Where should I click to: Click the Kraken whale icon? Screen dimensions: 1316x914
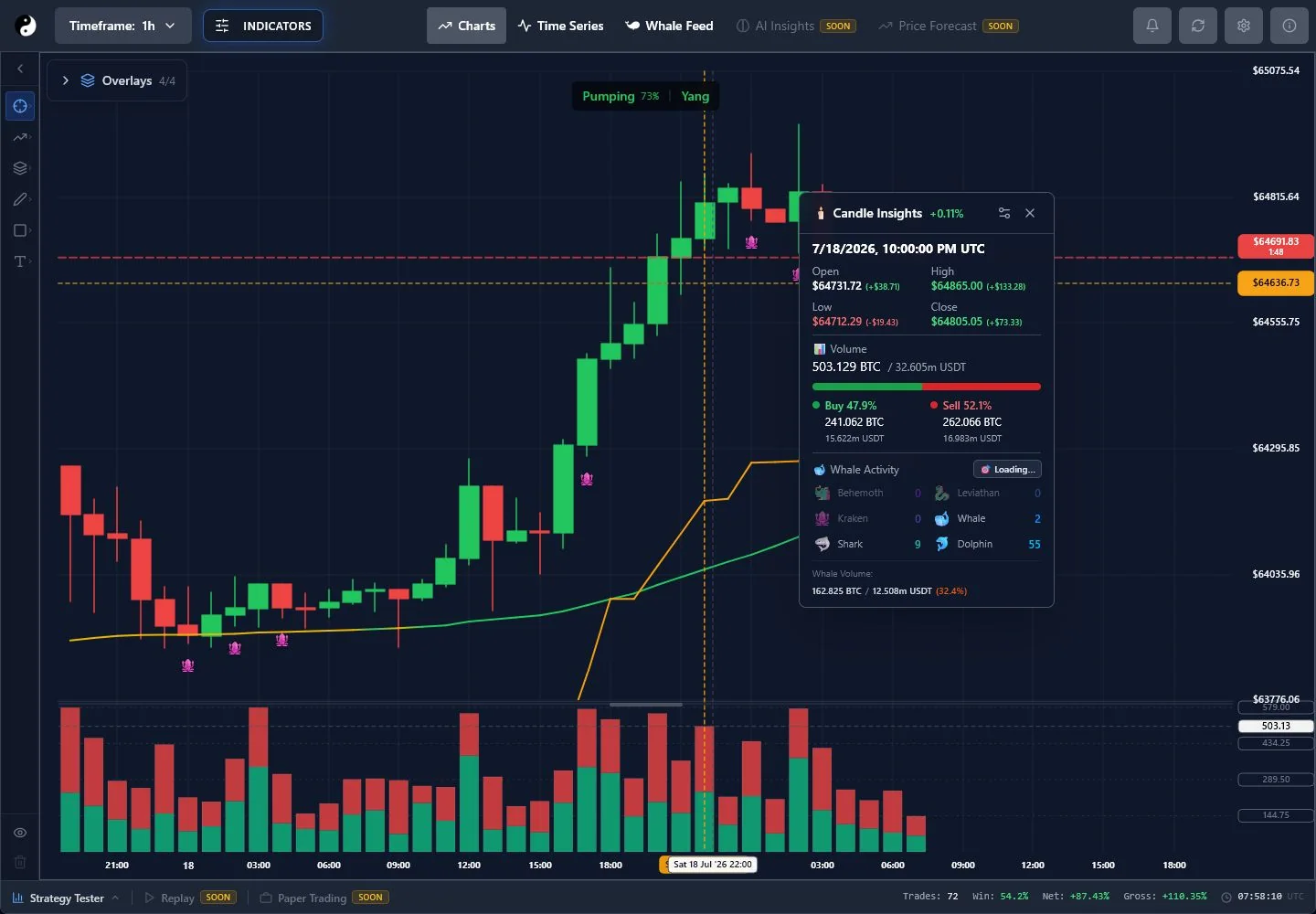point(822,518)
